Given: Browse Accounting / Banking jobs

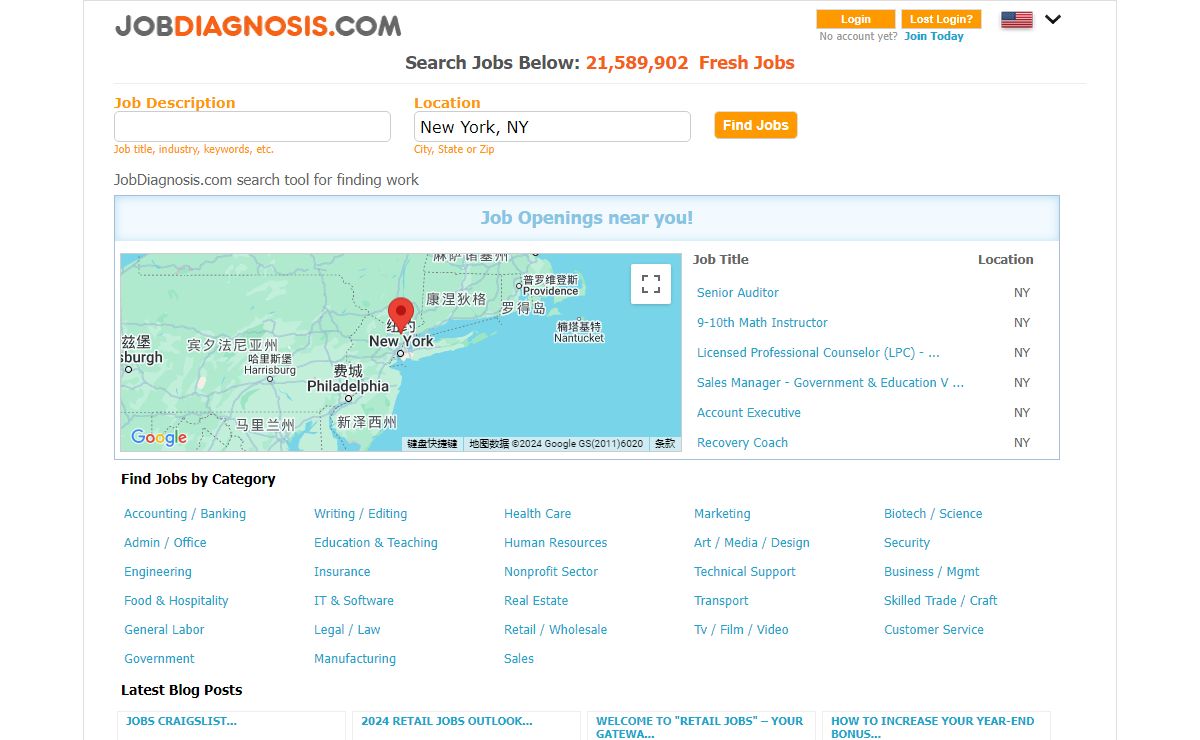Looking at the screenshot, I should point(185,514).
